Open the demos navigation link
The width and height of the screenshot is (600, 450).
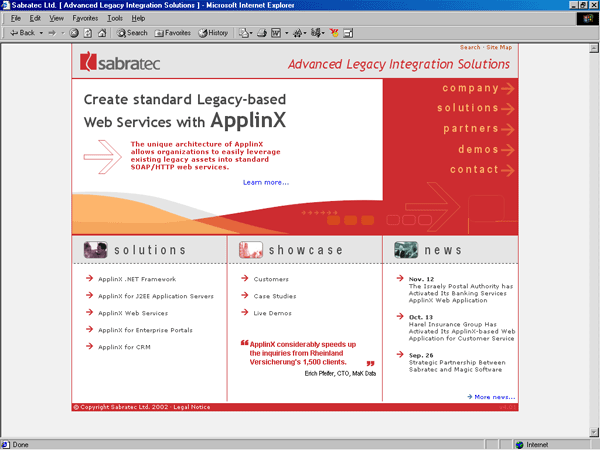[486, 149]
